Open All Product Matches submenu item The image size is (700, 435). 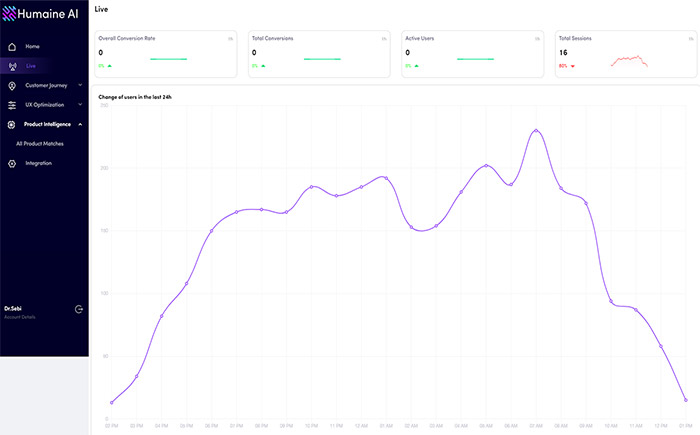point(40,143)
